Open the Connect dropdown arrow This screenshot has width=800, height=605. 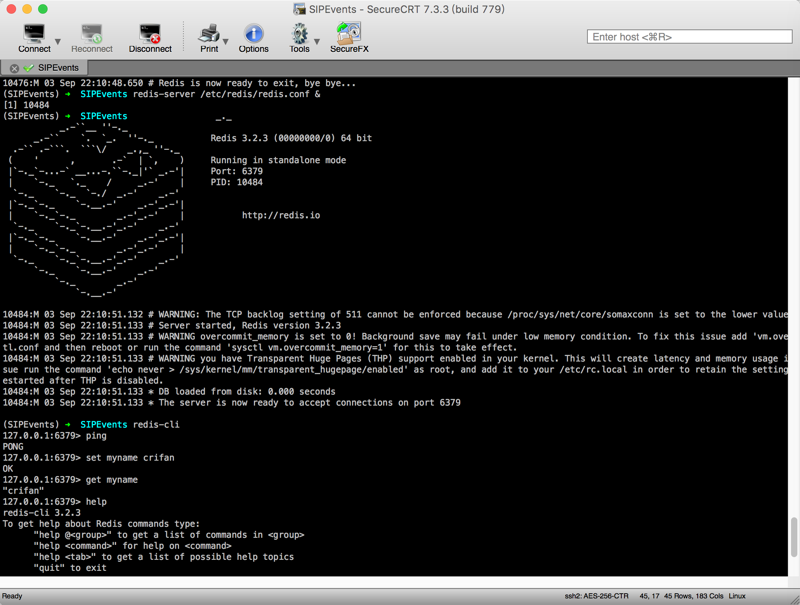point(58,42)
